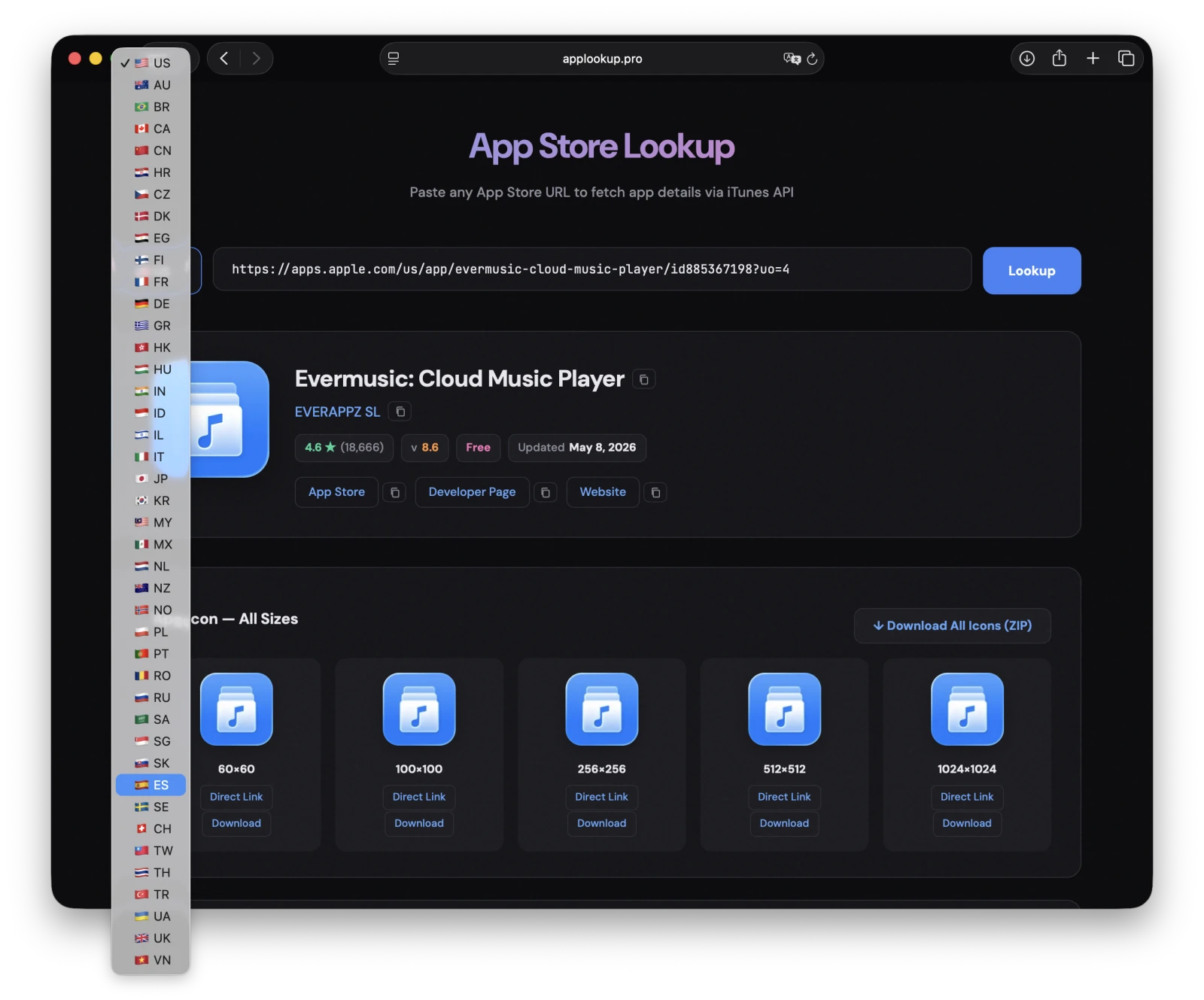Click the App Store URL input field
This screenshot has height=1000, width=1204.
[592, 269]
